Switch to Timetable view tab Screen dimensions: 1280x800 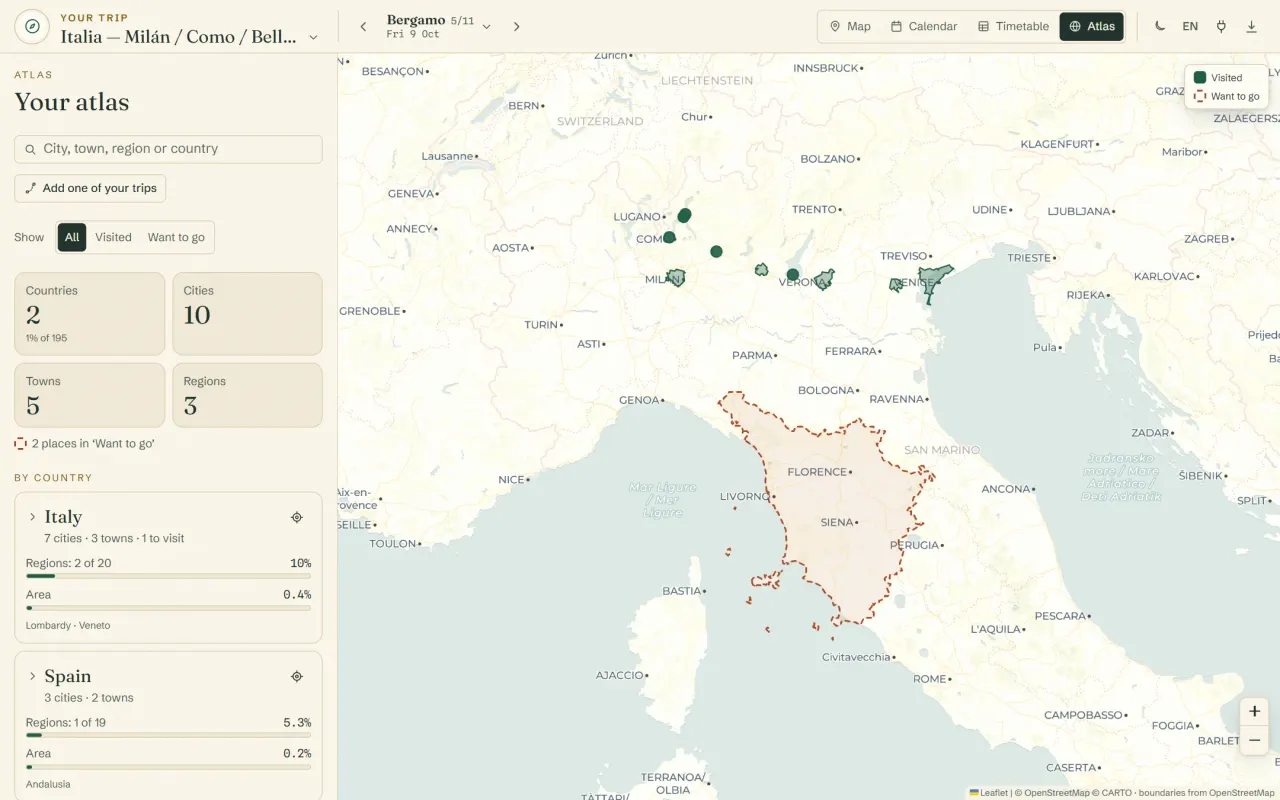[1013, 27]
